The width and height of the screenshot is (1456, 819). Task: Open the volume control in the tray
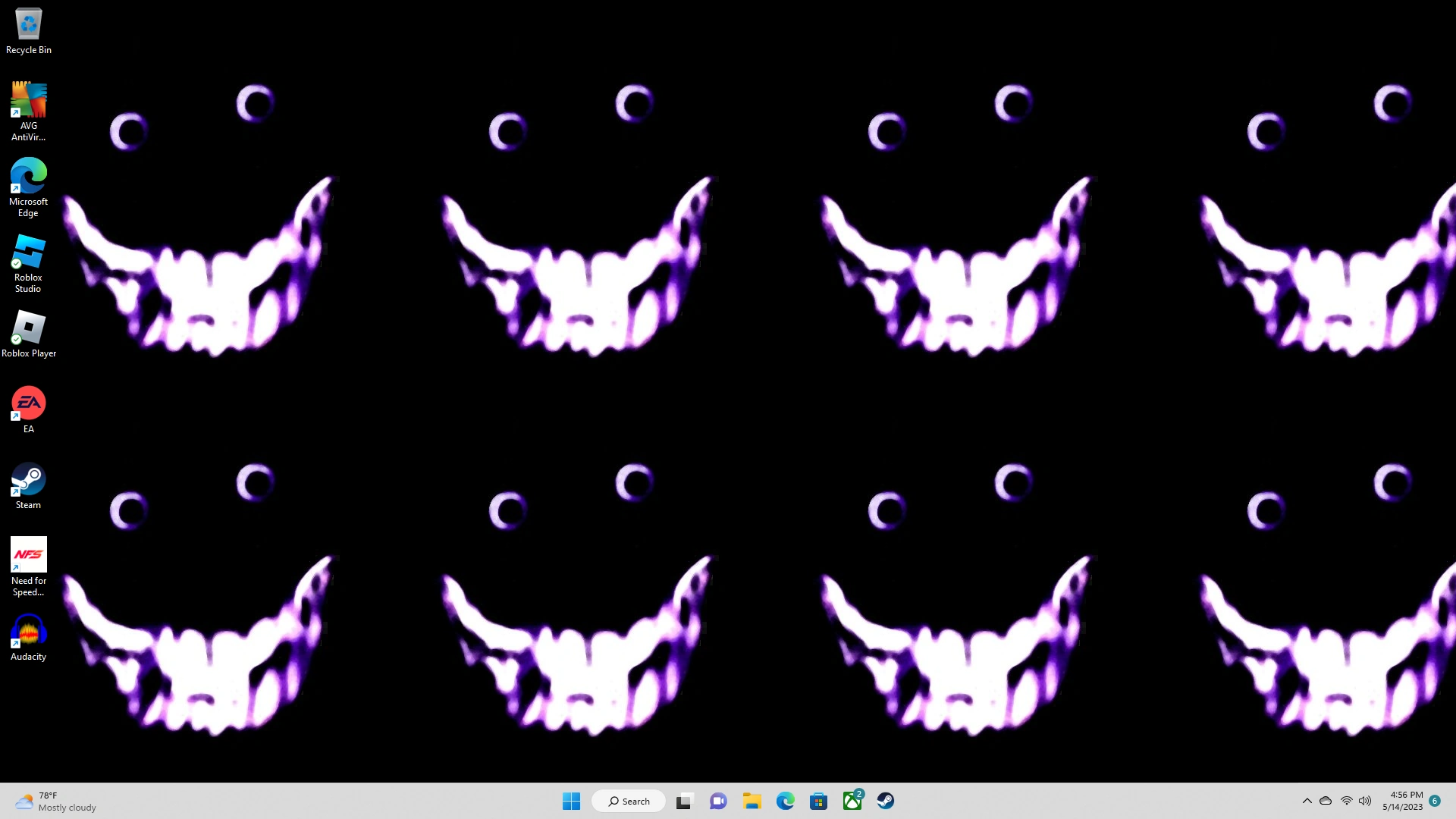[x=1365, y=801]
